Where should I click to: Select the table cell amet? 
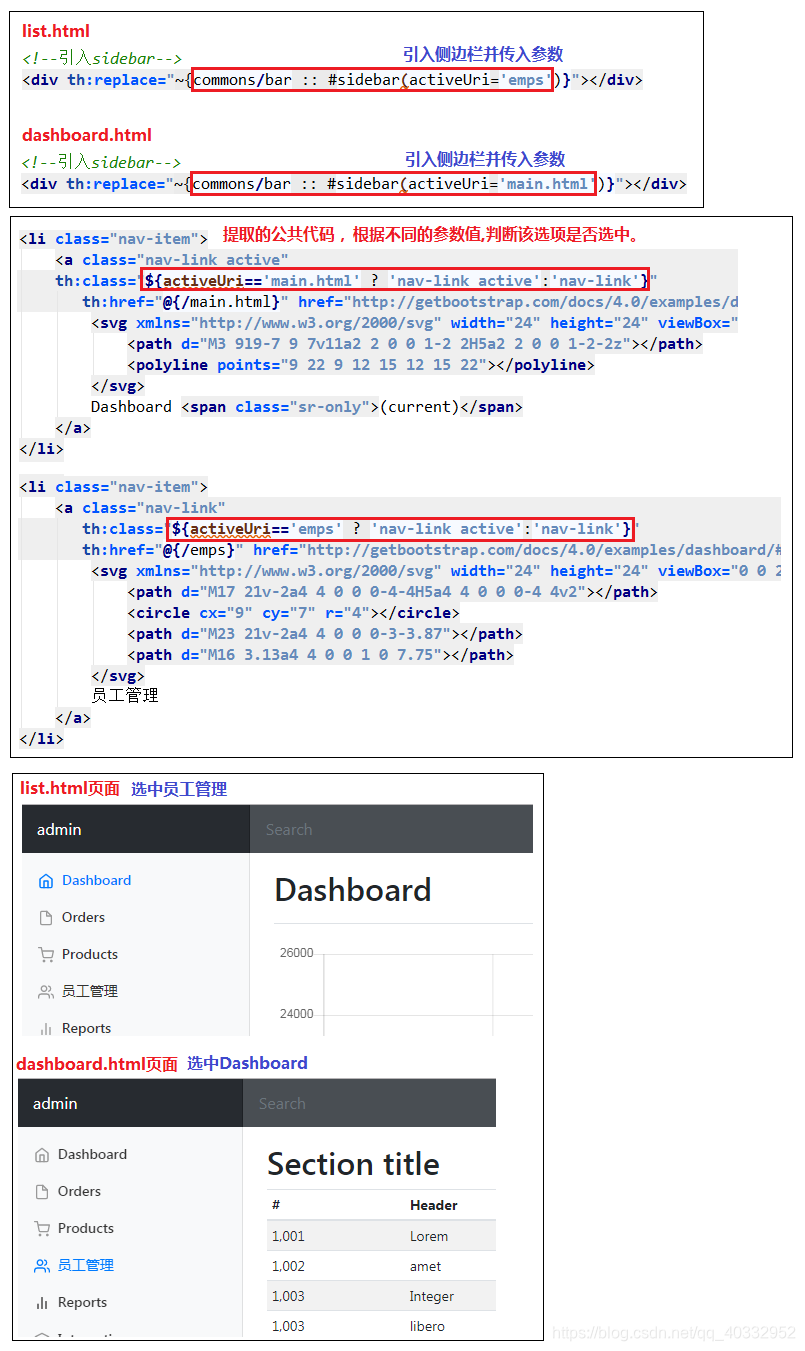425,1267
